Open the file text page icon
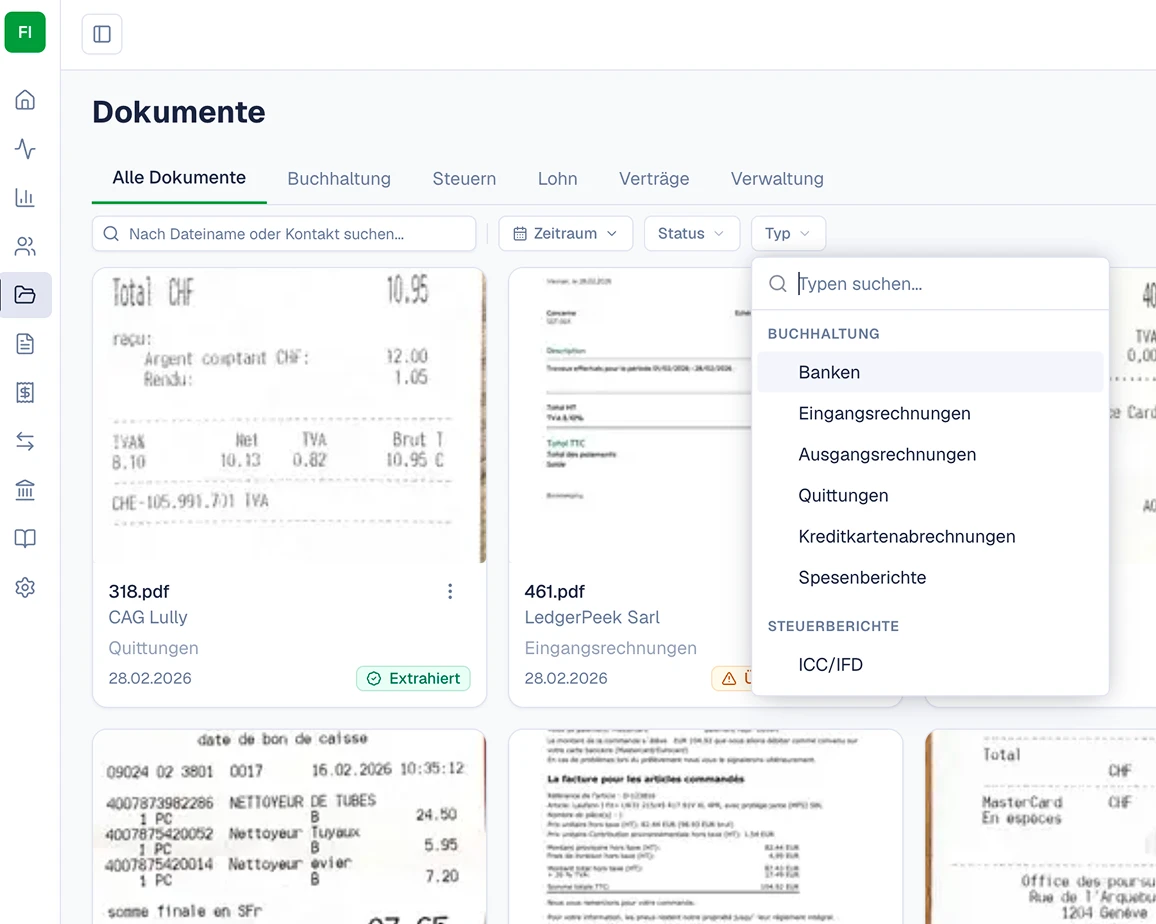This screenshot has width=1156, height=924. pyautogui.click(x=25, y=344)
